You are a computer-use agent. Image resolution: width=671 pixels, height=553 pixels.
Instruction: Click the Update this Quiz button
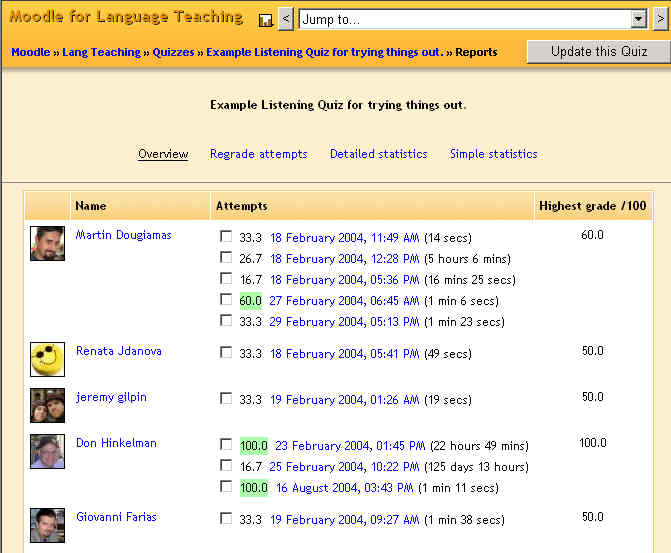[x=599, y=52]
